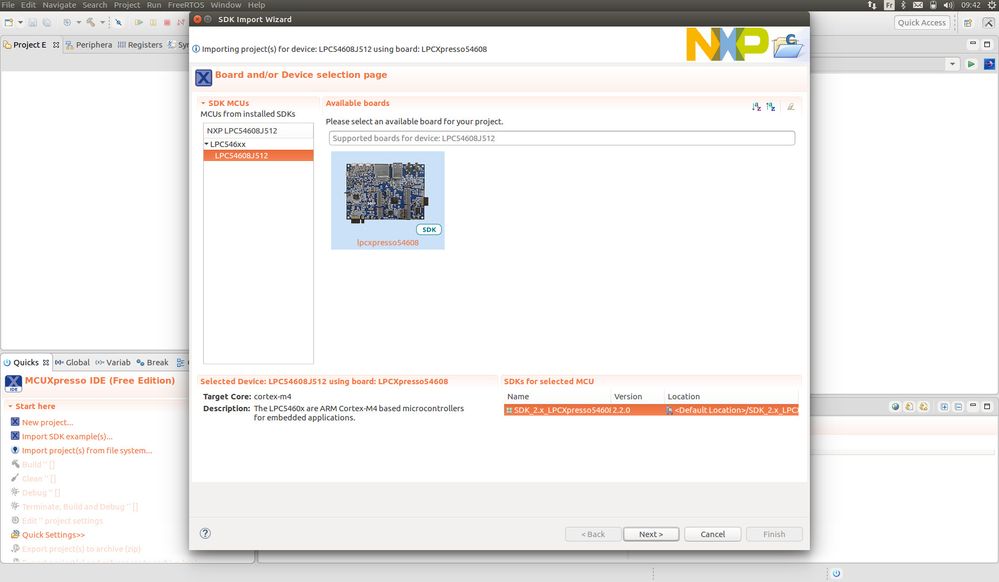Select SDK_2.x_LPCXpresso54608 row in SDK table

pyautogui.click(x=650, y=410)
